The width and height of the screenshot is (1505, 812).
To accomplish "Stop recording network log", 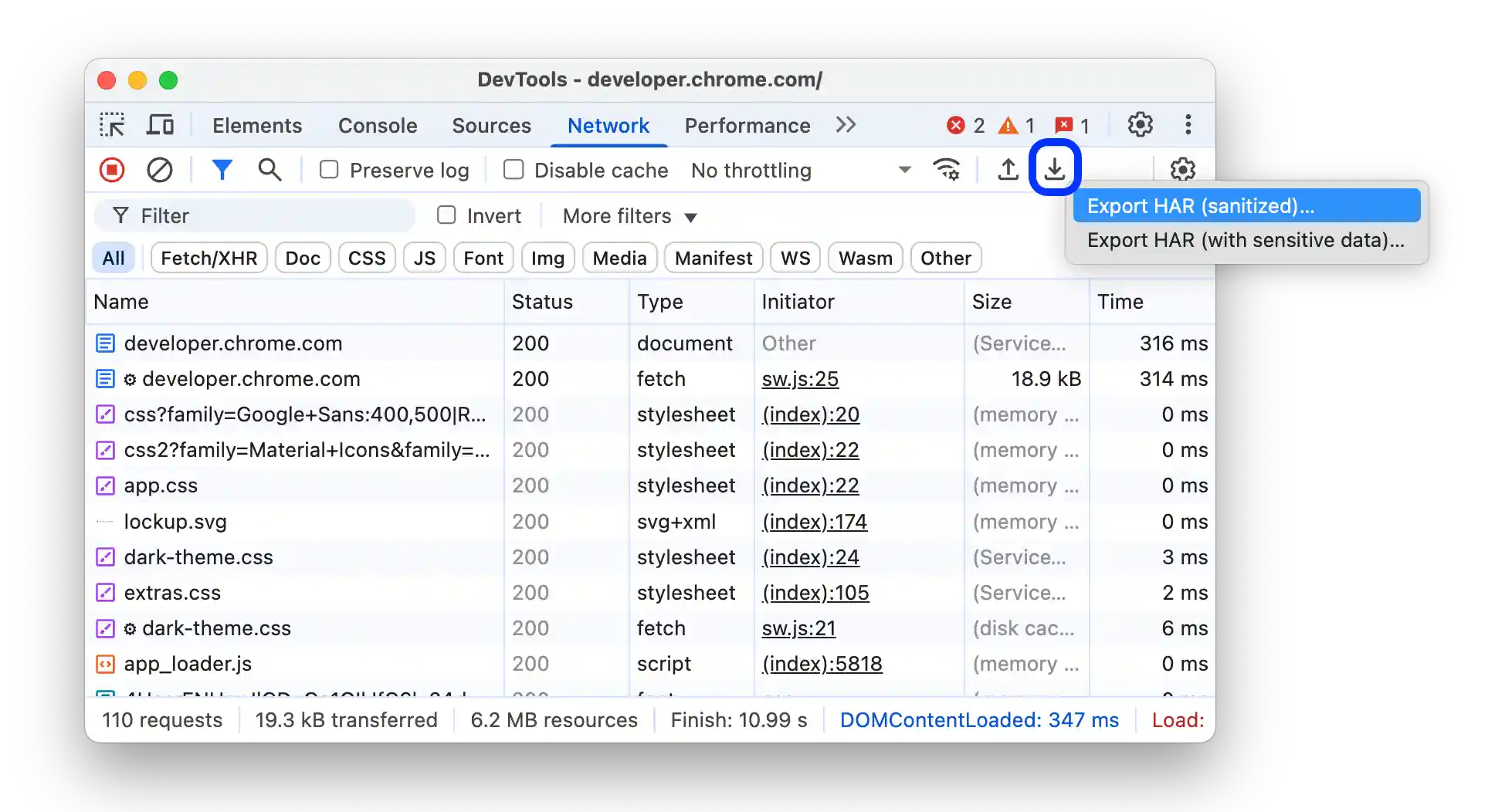I will click(x=111, y=170).
